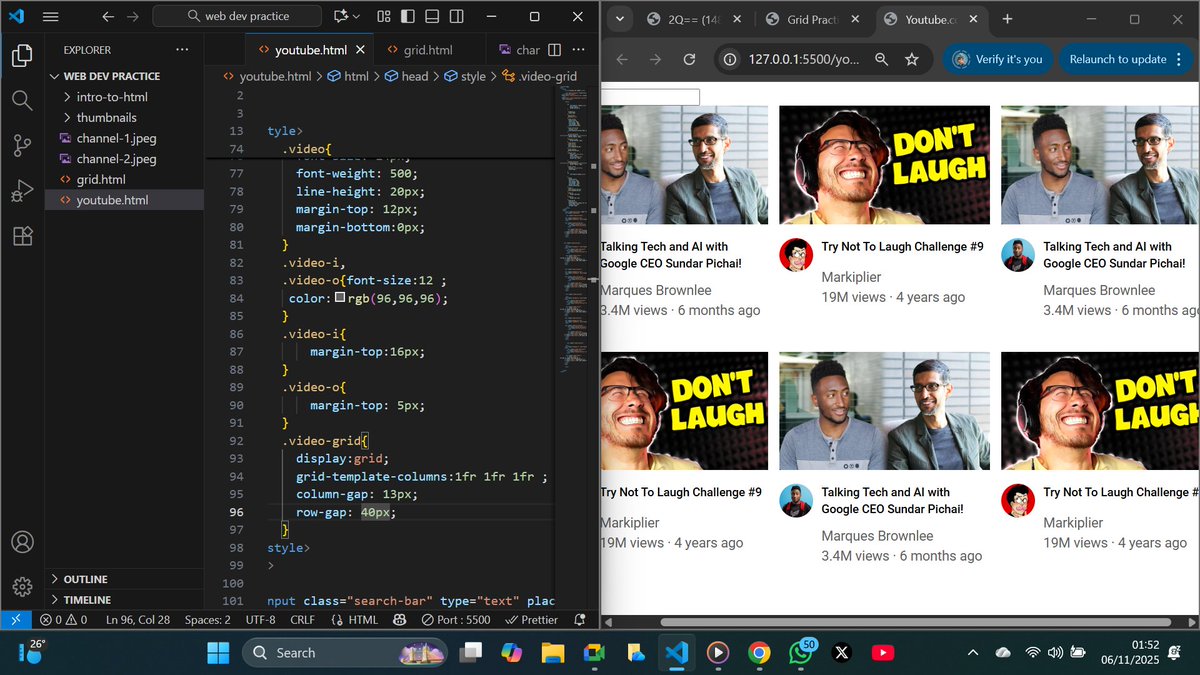Open the Chrome tab search dropdown
Image resolution: width=1200 pixels, height=675 pixels.
[619, 20]
